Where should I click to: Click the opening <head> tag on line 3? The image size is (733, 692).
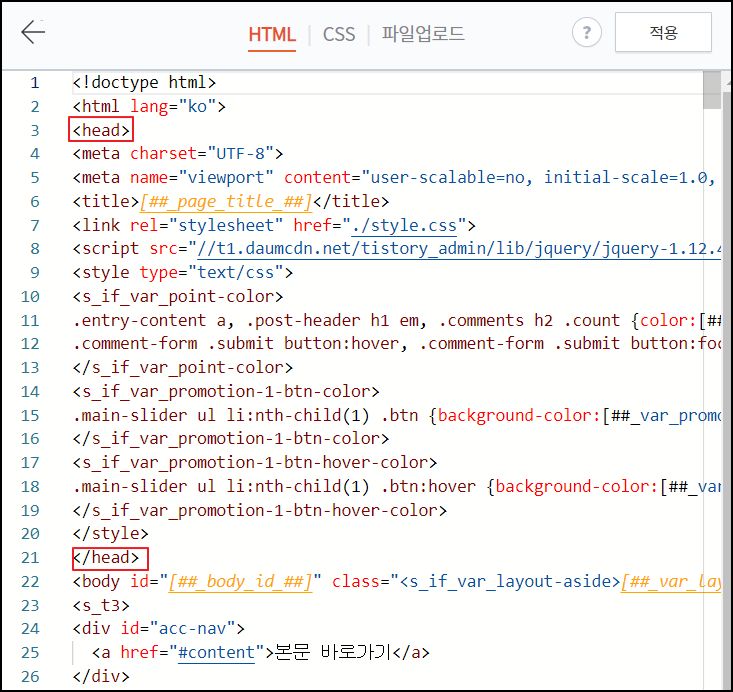coord(101,130)
